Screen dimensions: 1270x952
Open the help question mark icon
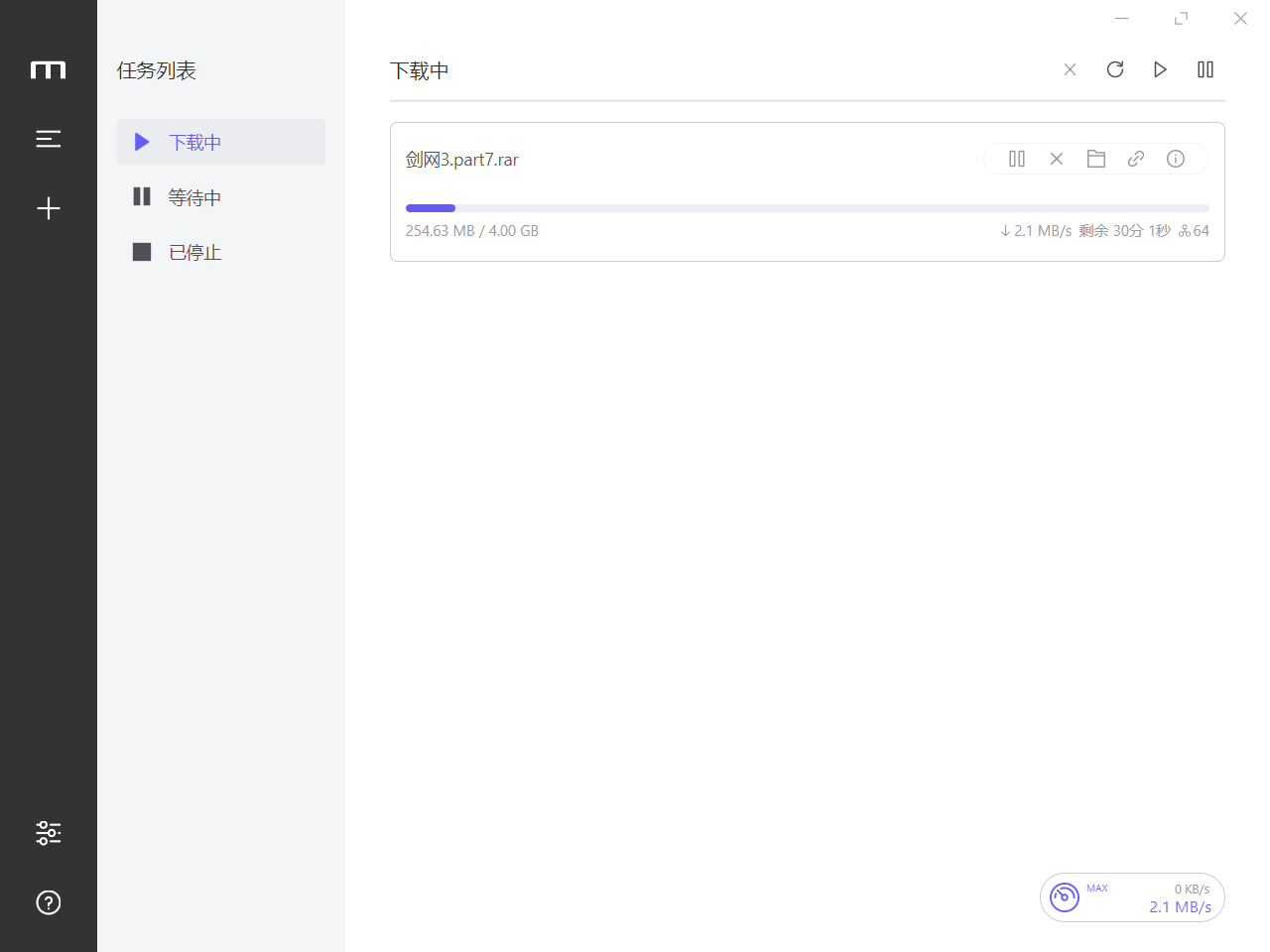pos(48,902)
